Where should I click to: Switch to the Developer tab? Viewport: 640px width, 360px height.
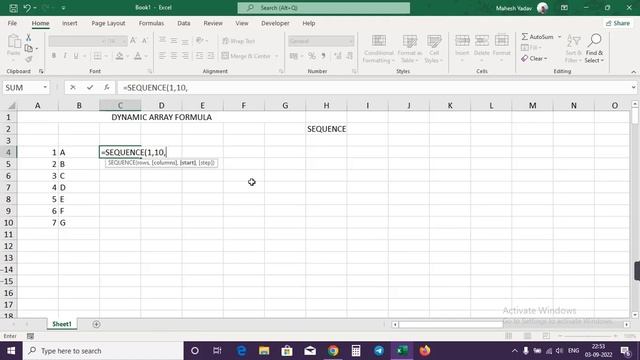[275, 23]
